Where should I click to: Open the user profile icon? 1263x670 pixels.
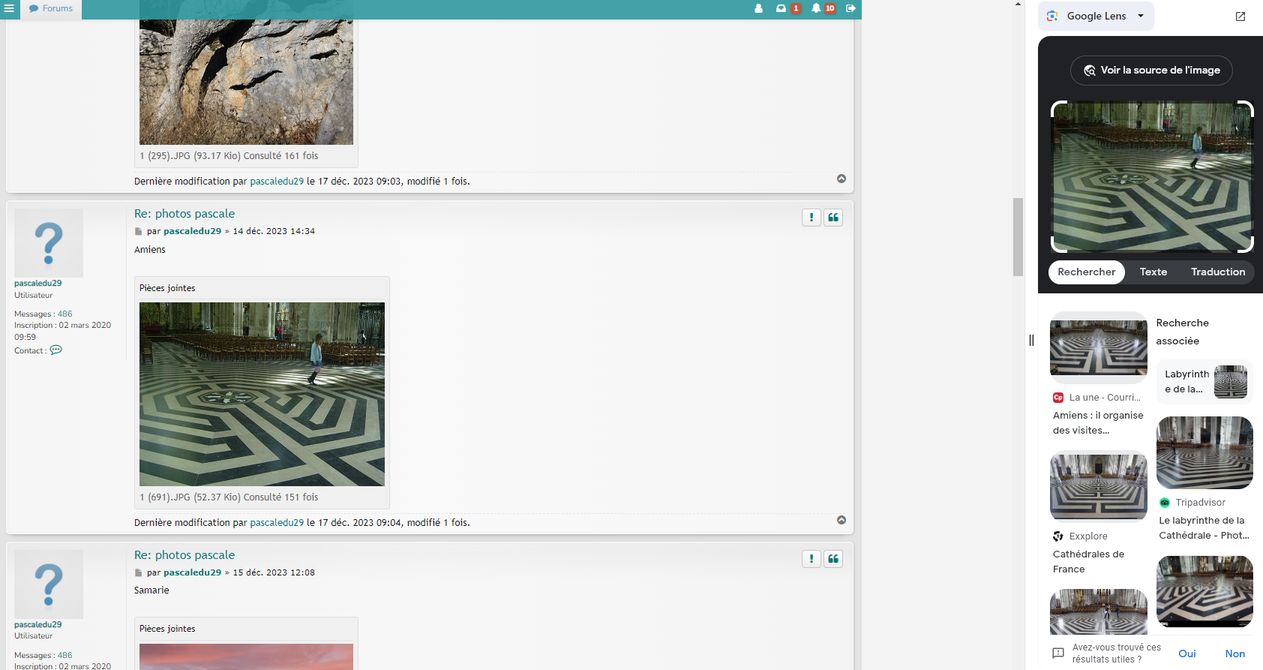(x=758, y=9)
